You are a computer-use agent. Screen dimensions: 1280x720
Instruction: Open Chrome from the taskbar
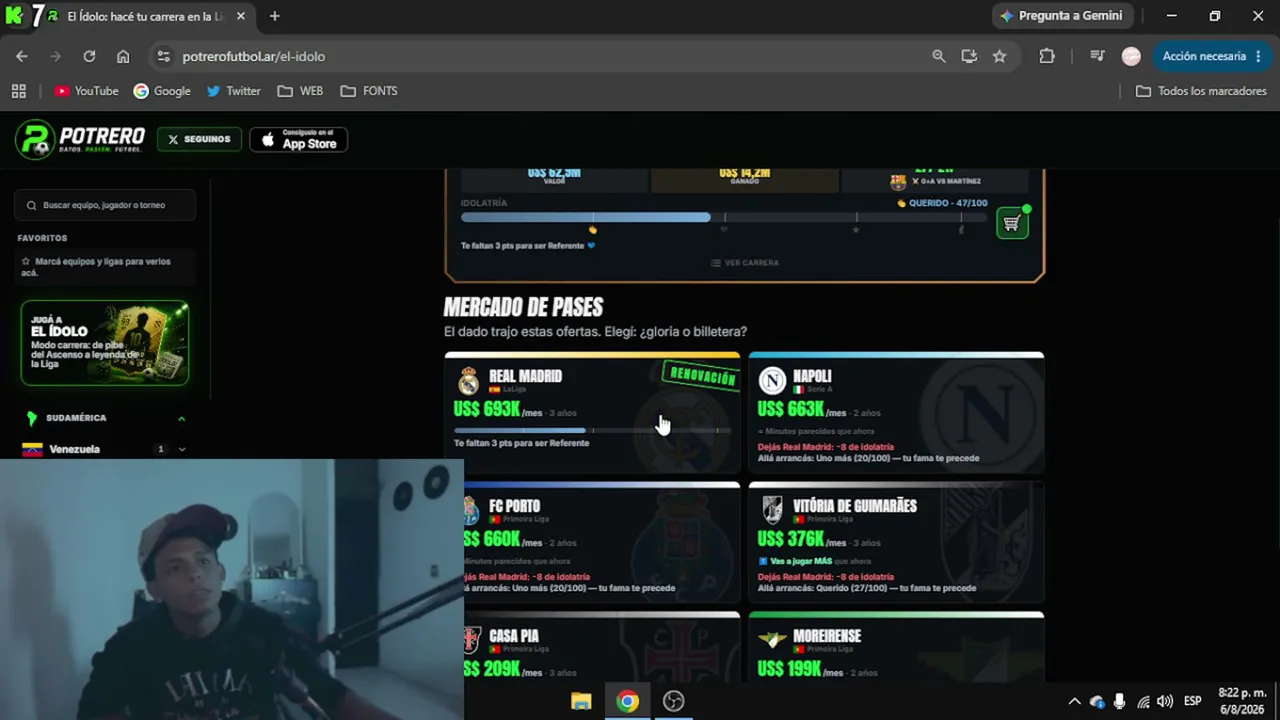[627, 701]
